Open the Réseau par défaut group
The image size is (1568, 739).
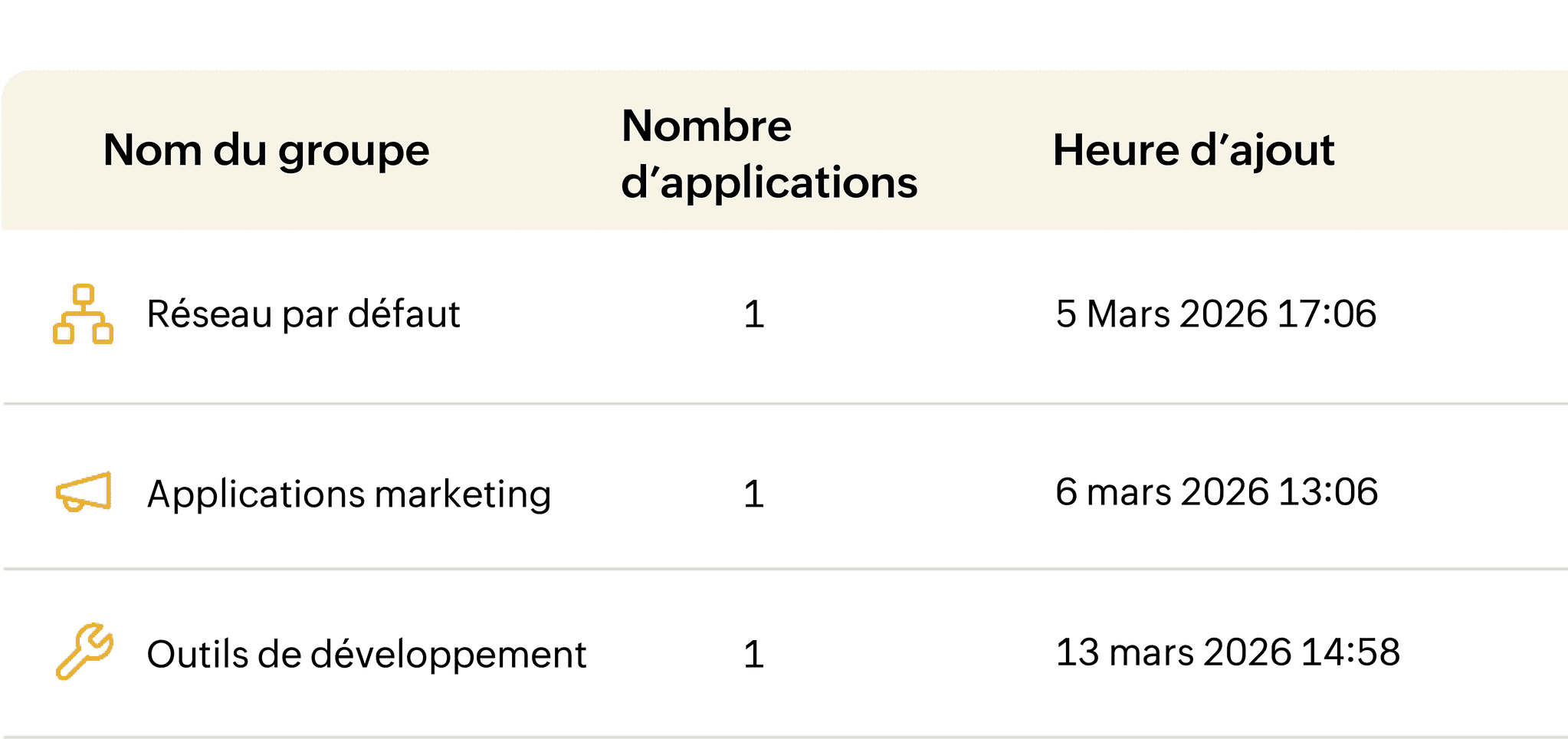(303, 314)
